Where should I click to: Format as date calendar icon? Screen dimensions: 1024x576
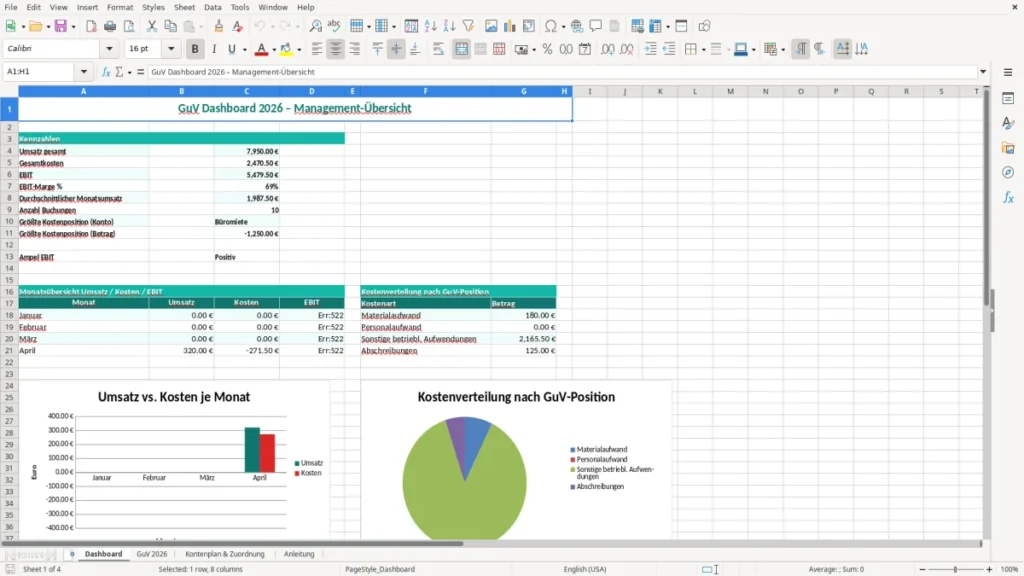click(x=585, y=49)
